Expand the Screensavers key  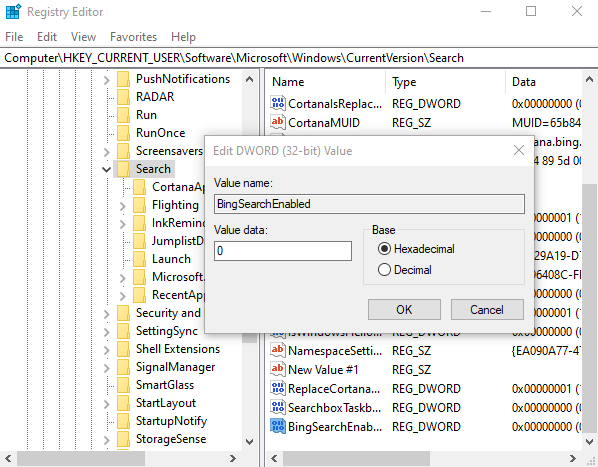(106, 152)
